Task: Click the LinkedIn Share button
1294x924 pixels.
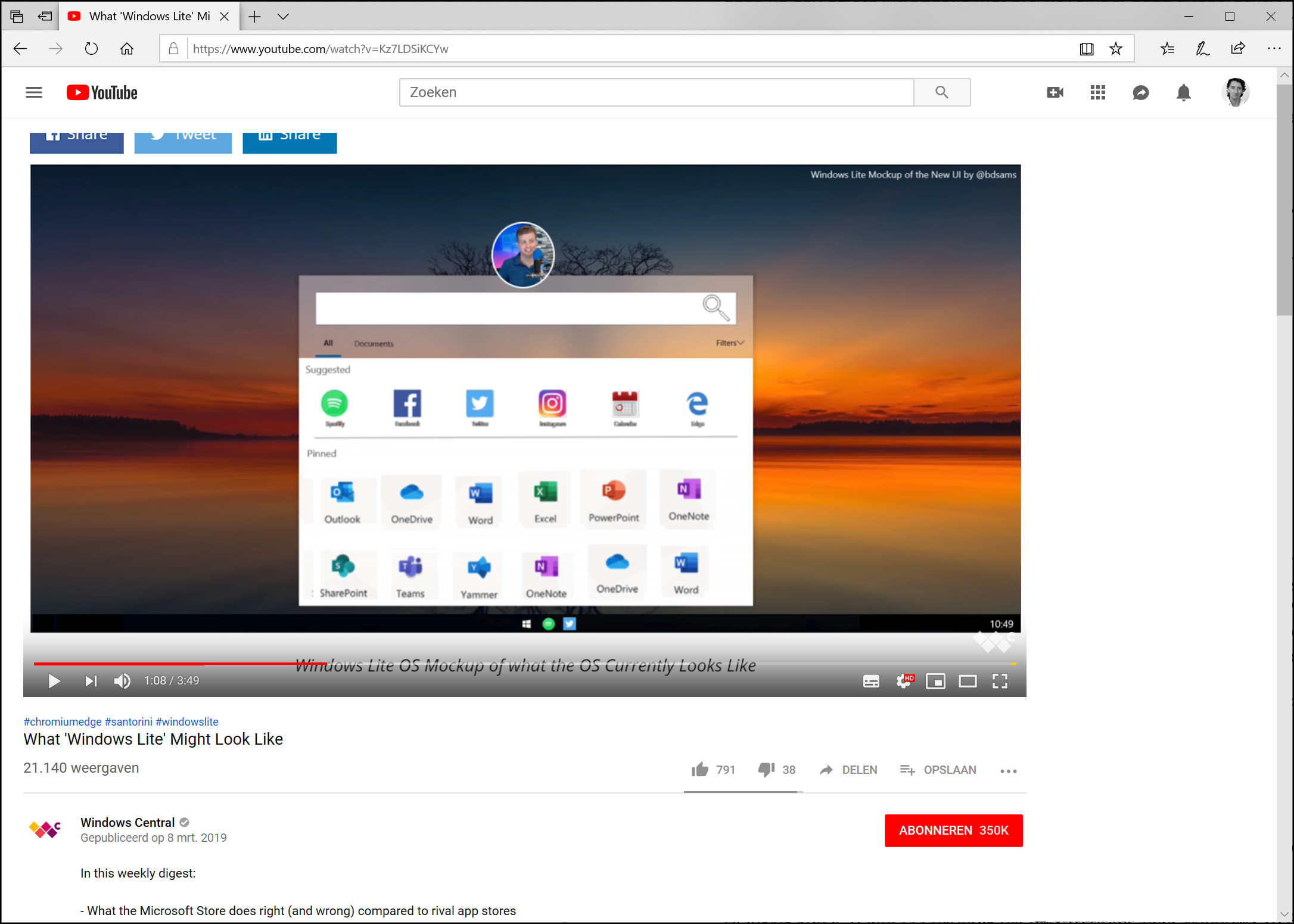Action: [x=290, y=142]
